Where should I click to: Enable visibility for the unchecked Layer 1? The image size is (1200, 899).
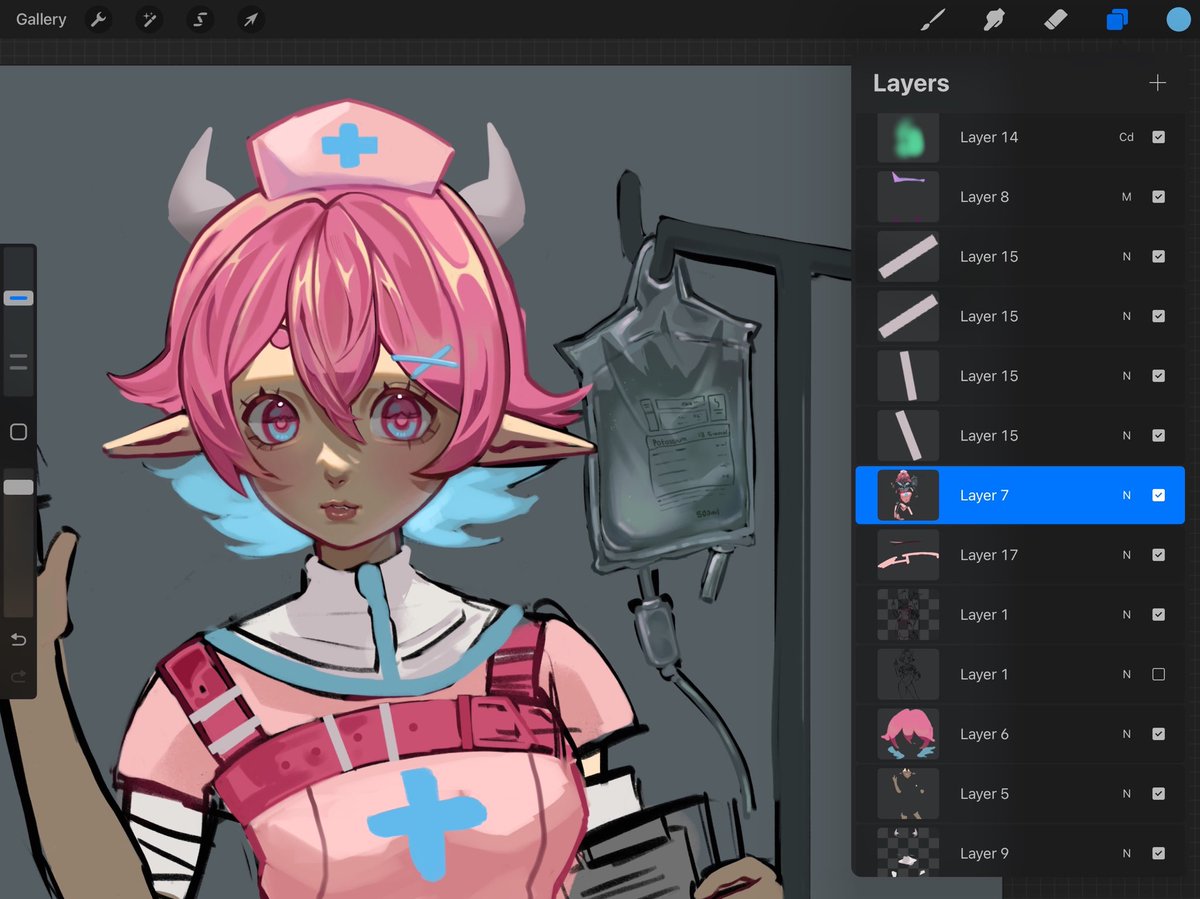pos(1159,674)
